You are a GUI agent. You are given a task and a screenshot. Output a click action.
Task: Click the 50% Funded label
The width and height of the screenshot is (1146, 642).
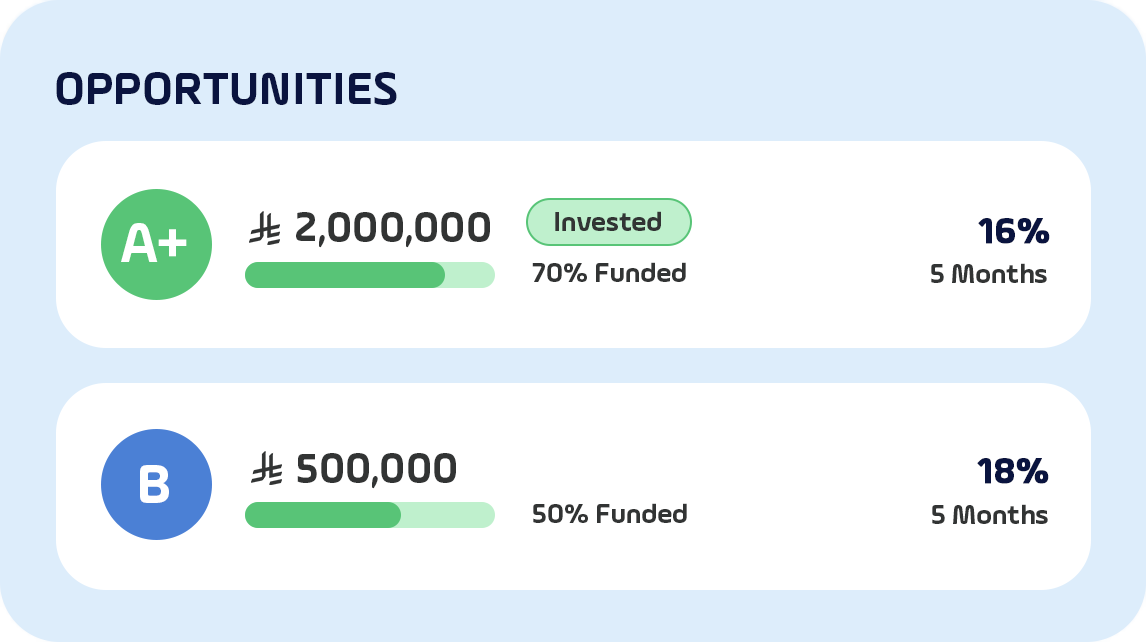pyautogui.click(x=609, y=514)
